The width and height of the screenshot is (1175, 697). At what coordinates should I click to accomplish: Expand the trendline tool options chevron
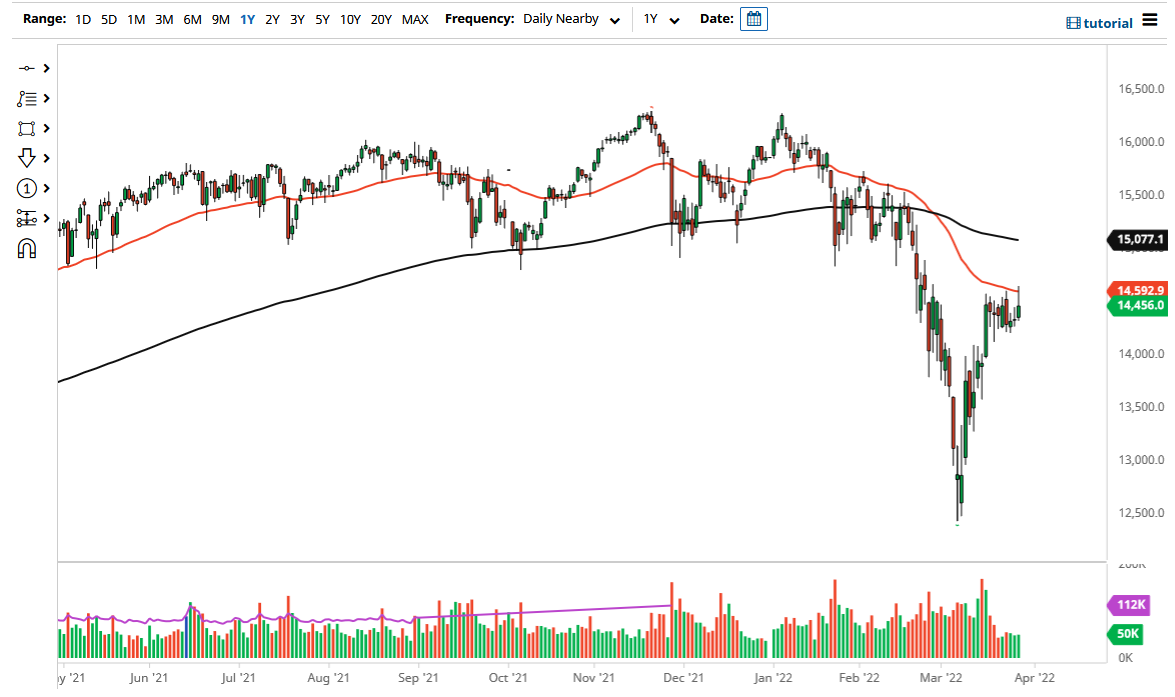point(44,68)
